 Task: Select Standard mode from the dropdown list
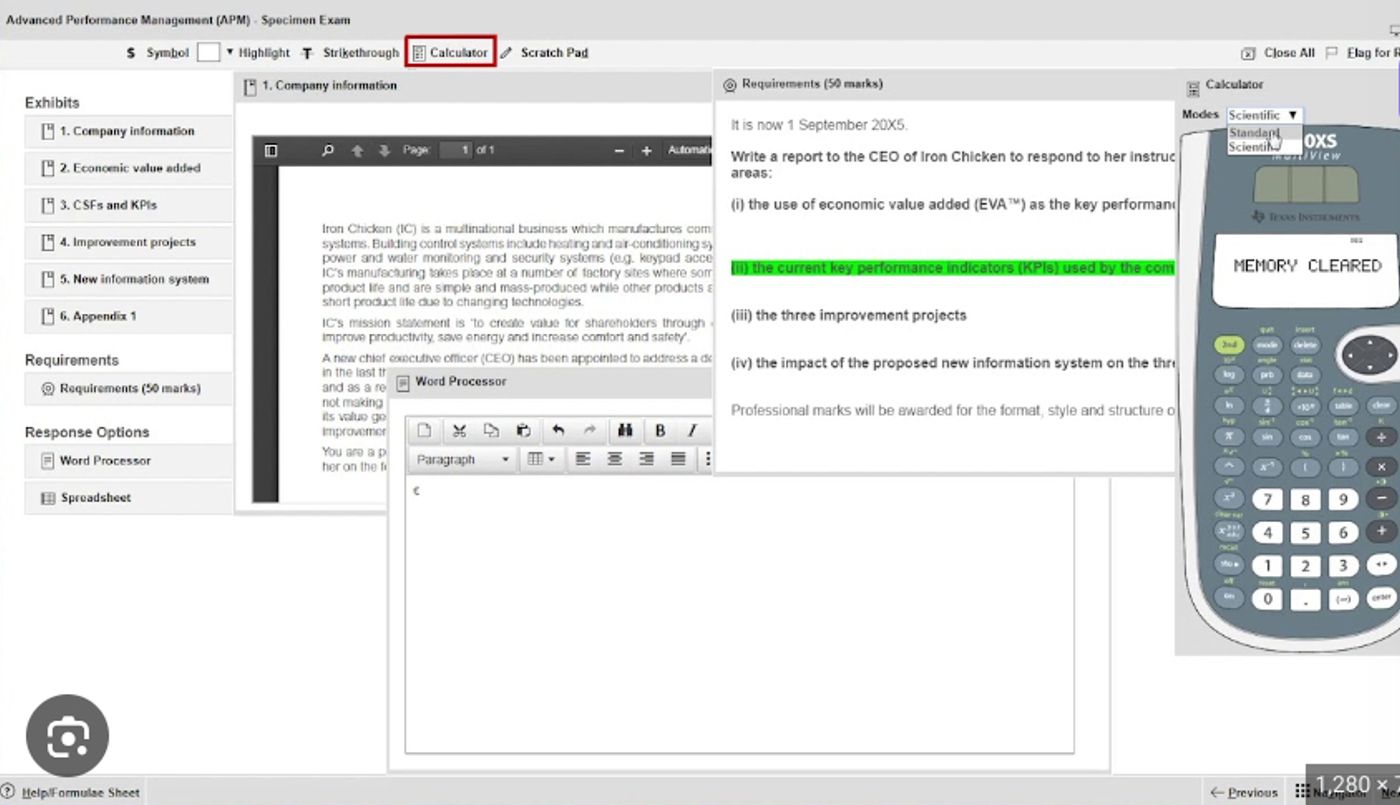tap(1254, 133)
